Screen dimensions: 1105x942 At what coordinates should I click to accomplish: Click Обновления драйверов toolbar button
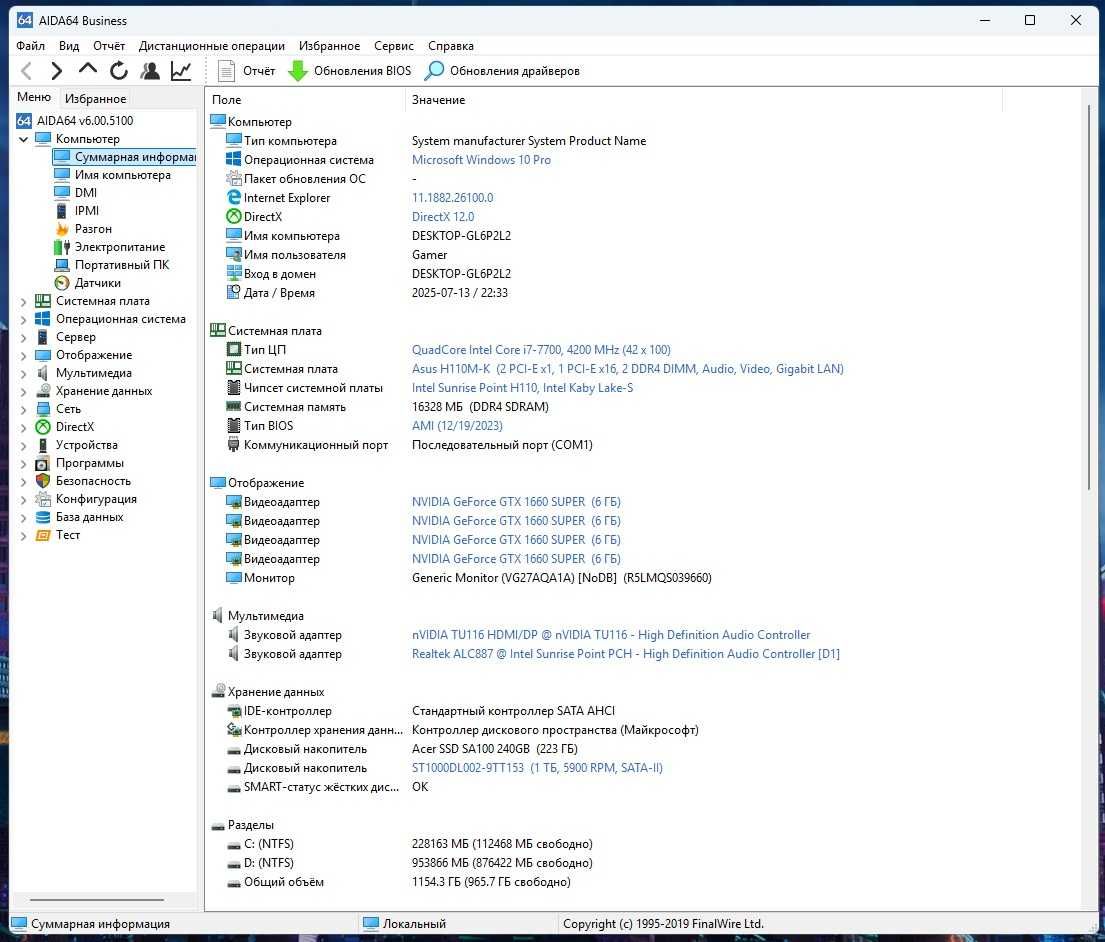(502, 70)
